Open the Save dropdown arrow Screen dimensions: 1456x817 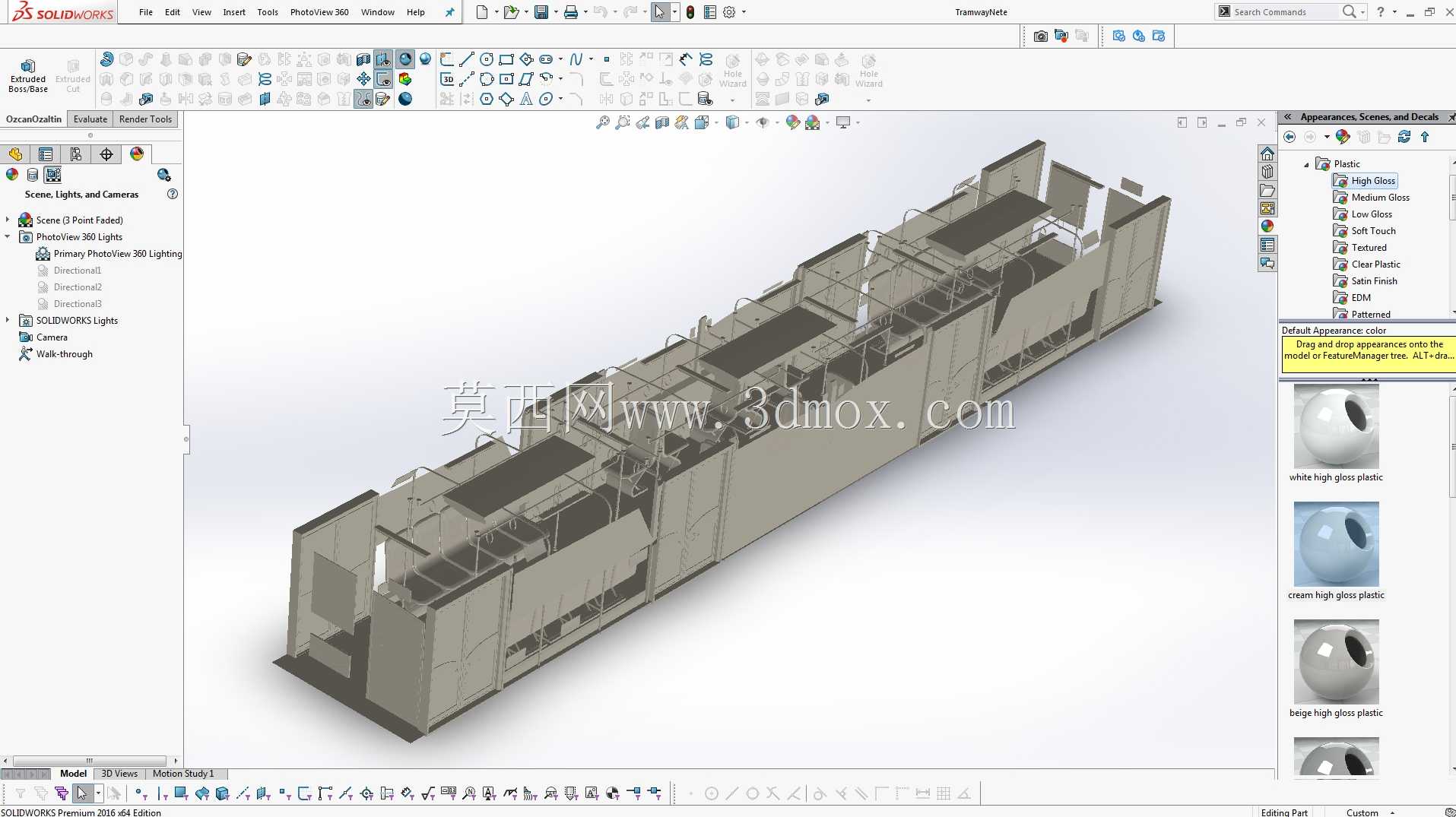tap(556, 12)
